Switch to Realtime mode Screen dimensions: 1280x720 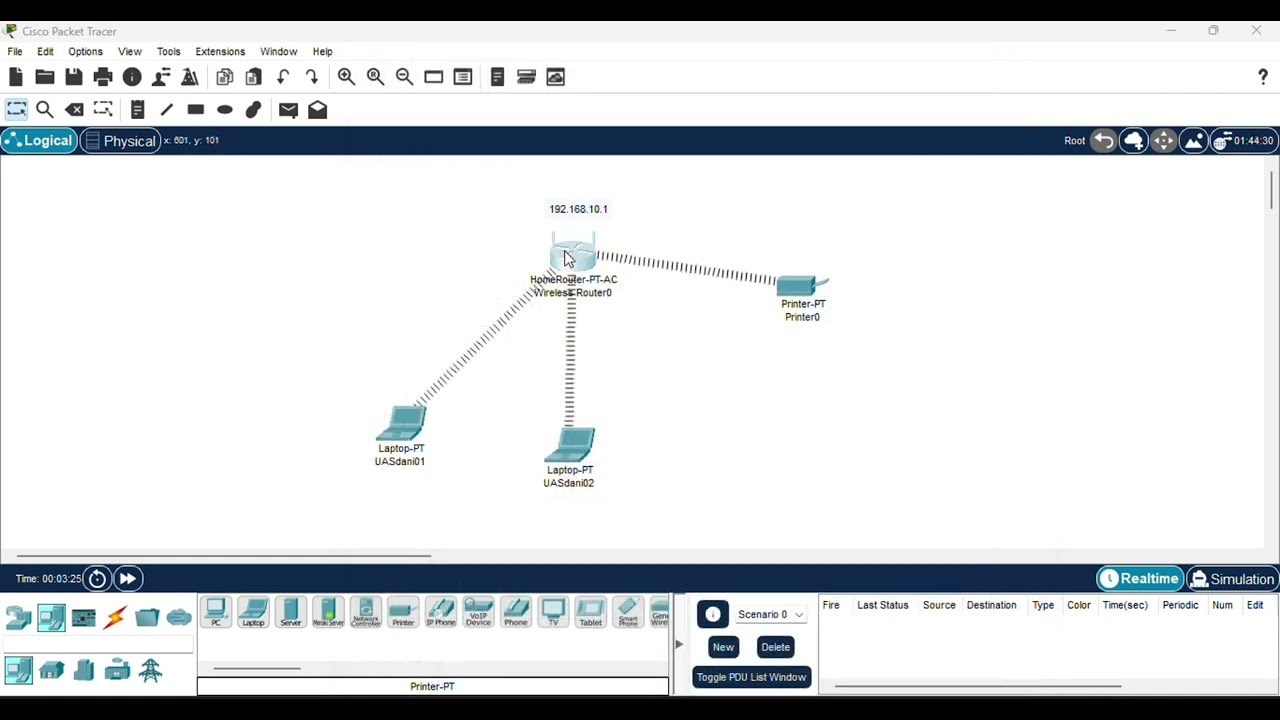[x=1139, y=579]
